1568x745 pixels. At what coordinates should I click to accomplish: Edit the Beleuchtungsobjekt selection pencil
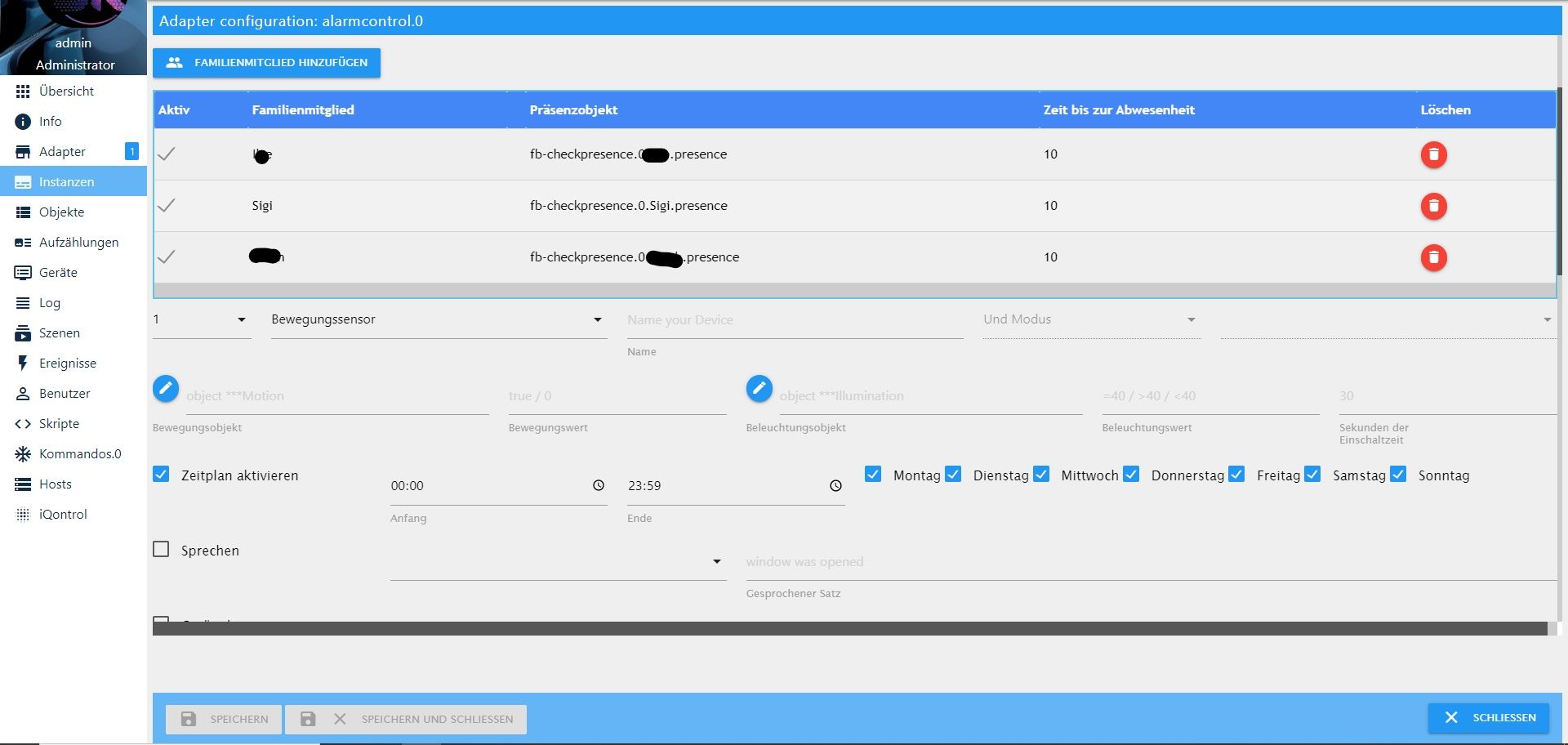coord(759,389)
